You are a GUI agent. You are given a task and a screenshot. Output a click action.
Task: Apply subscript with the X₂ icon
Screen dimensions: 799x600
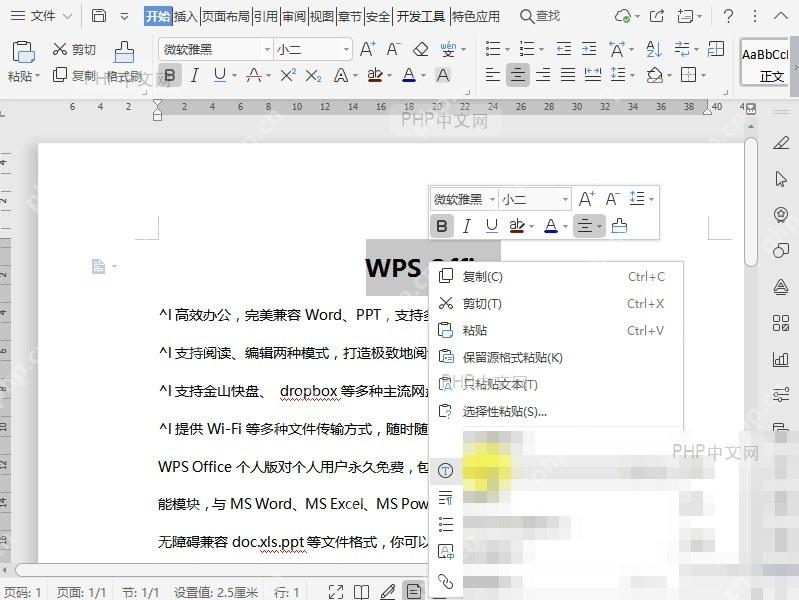313,76
